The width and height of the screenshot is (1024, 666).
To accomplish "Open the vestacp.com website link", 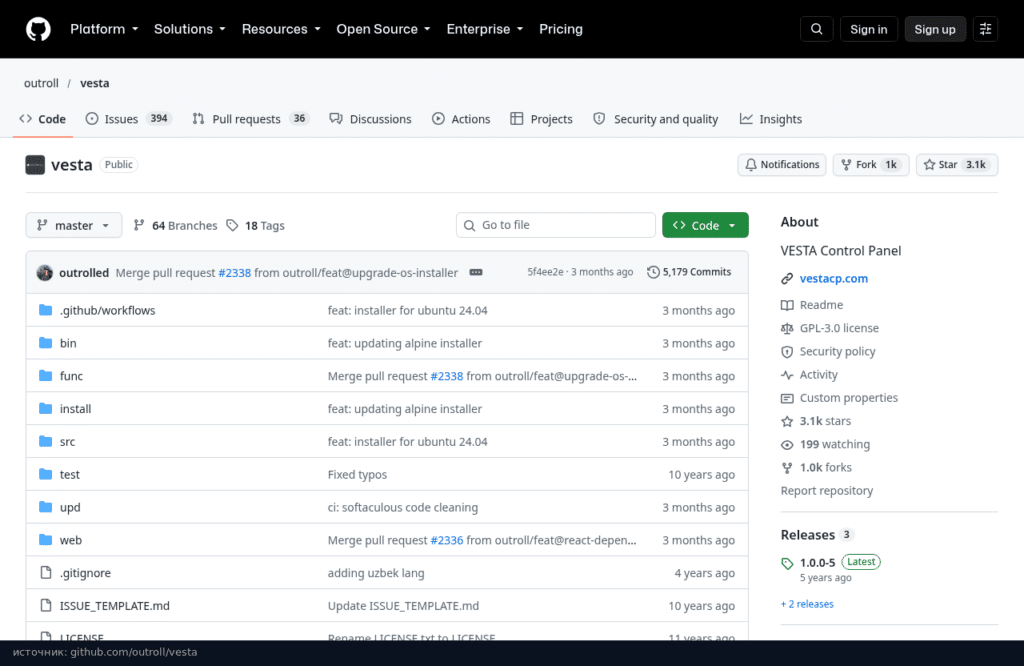I will [x=834, y=279].
